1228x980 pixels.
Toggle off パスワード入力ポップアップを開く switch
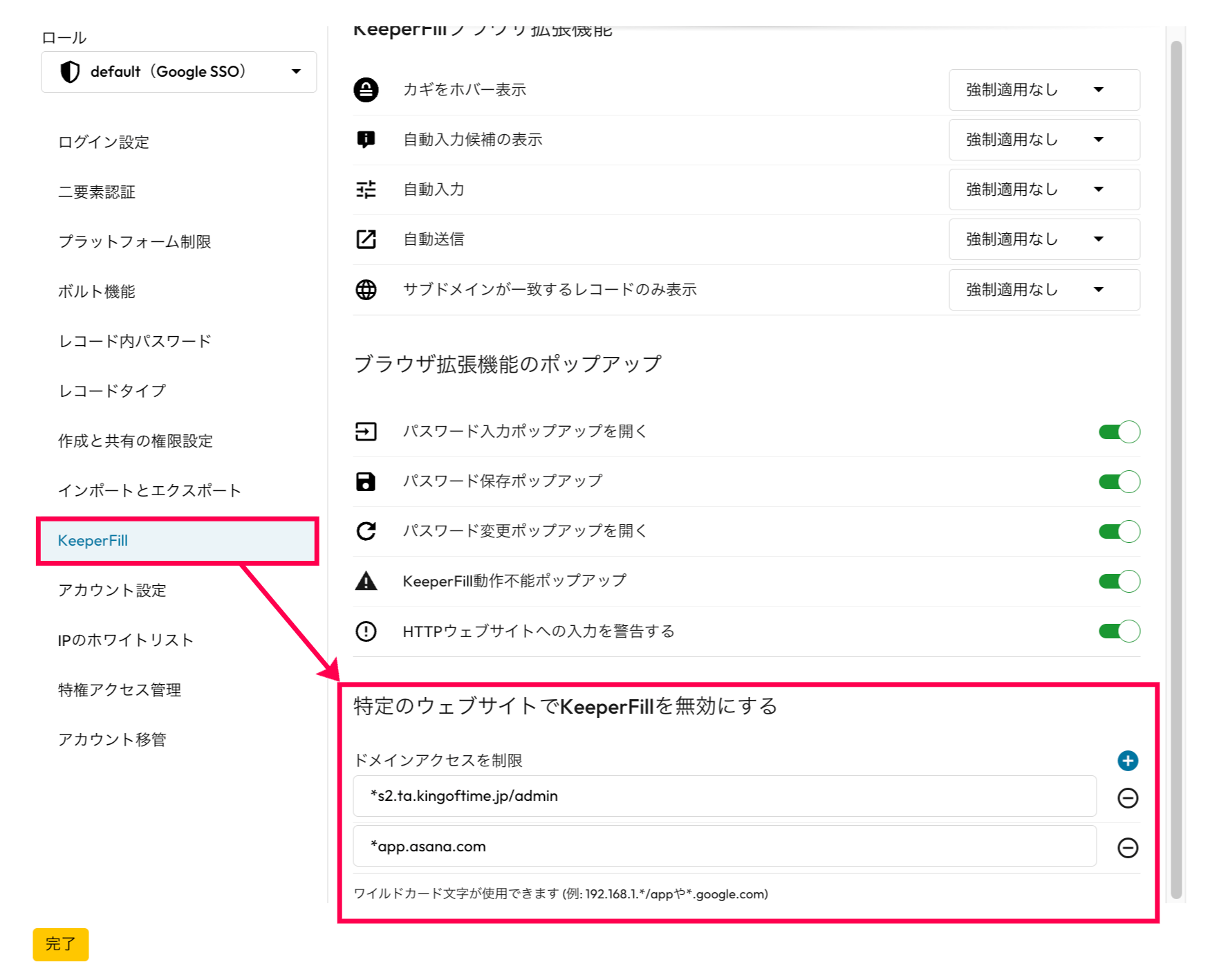coord(1119,432)
